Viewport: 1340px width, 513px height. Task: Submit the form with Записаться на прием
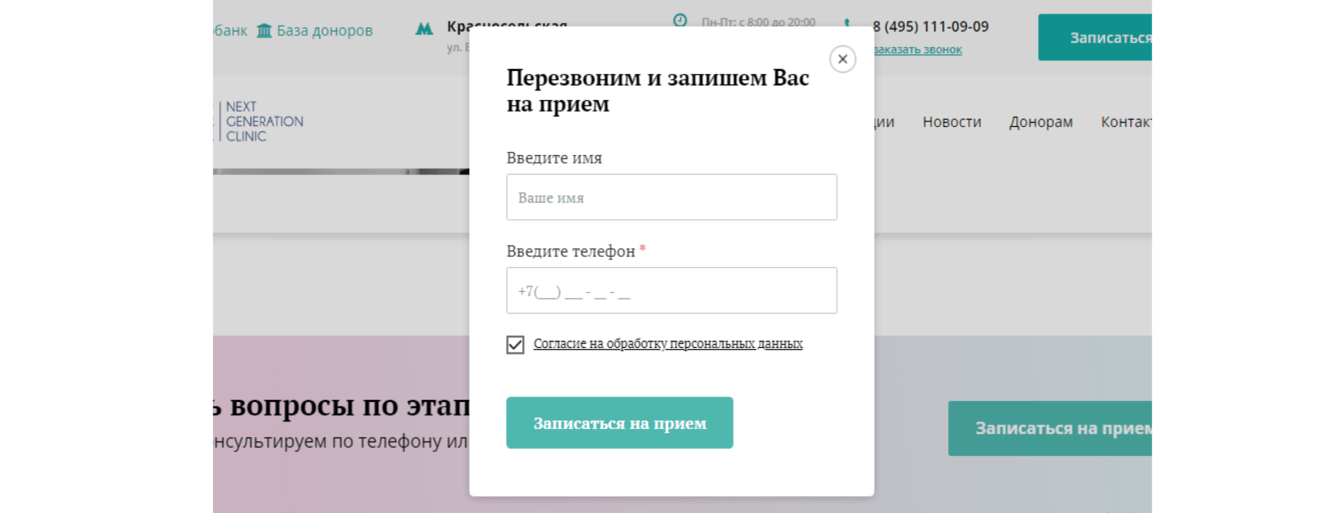click(x=619, y=423)
